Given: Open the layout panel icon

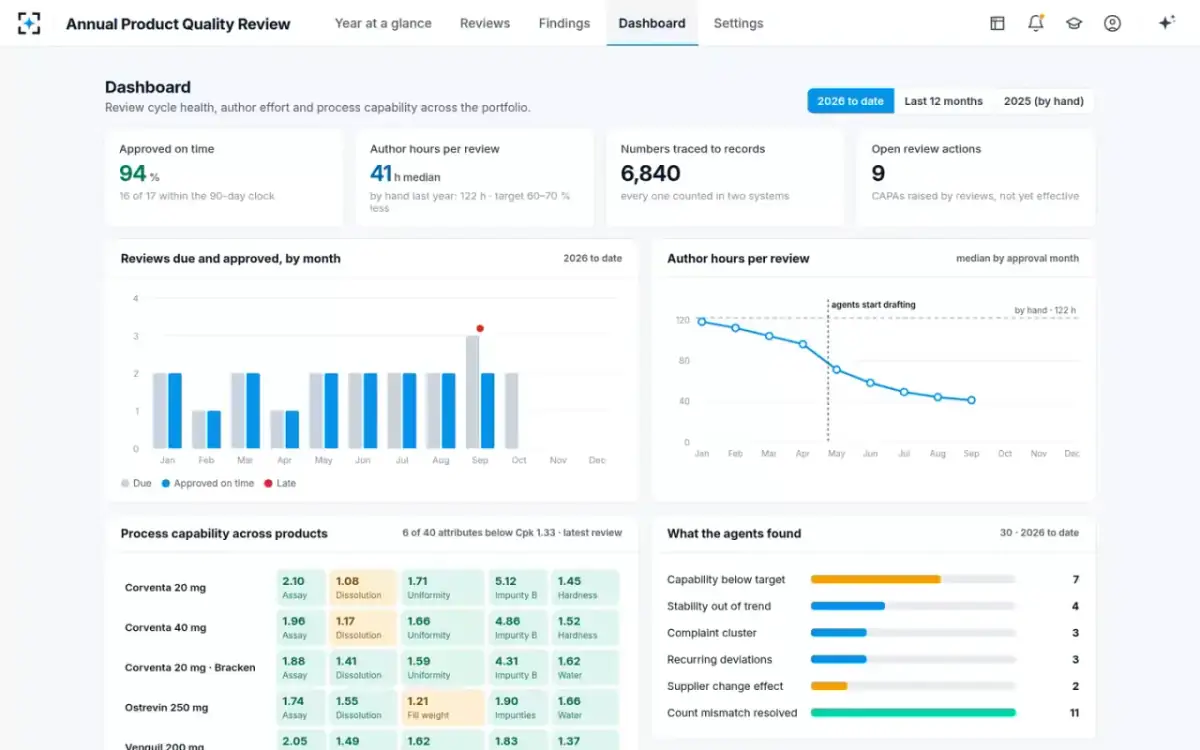Looking at the screenshot, I should 997,23.
